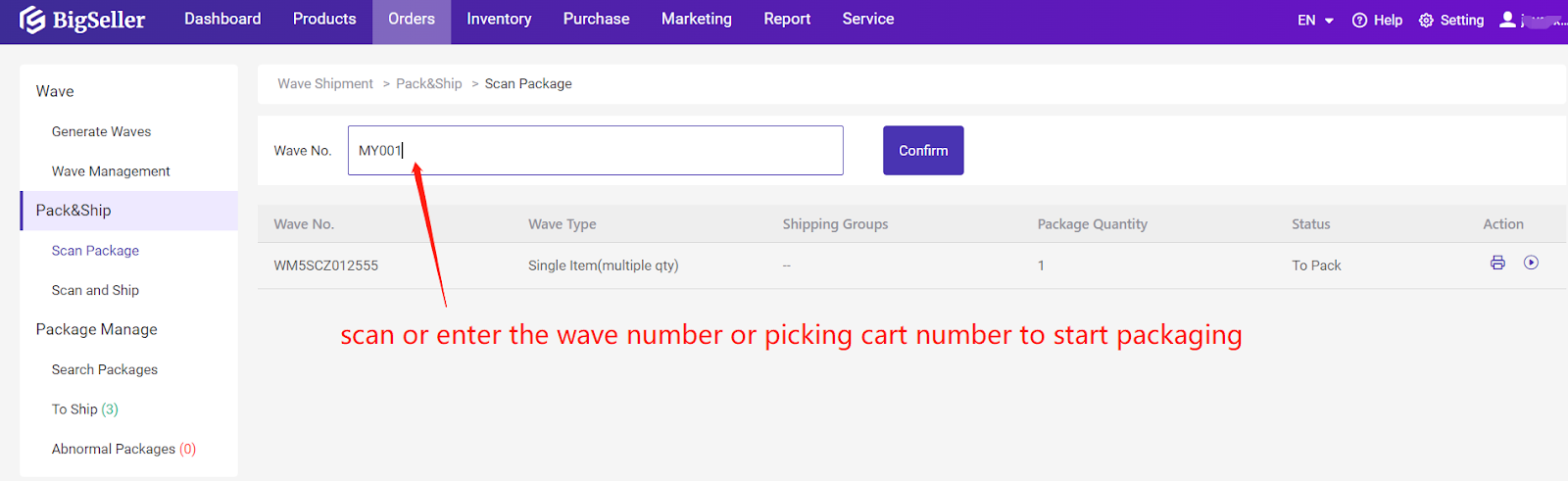Focus the Wave No. input field
This screenshot has height=481, width=1568.
coord(595,151)
